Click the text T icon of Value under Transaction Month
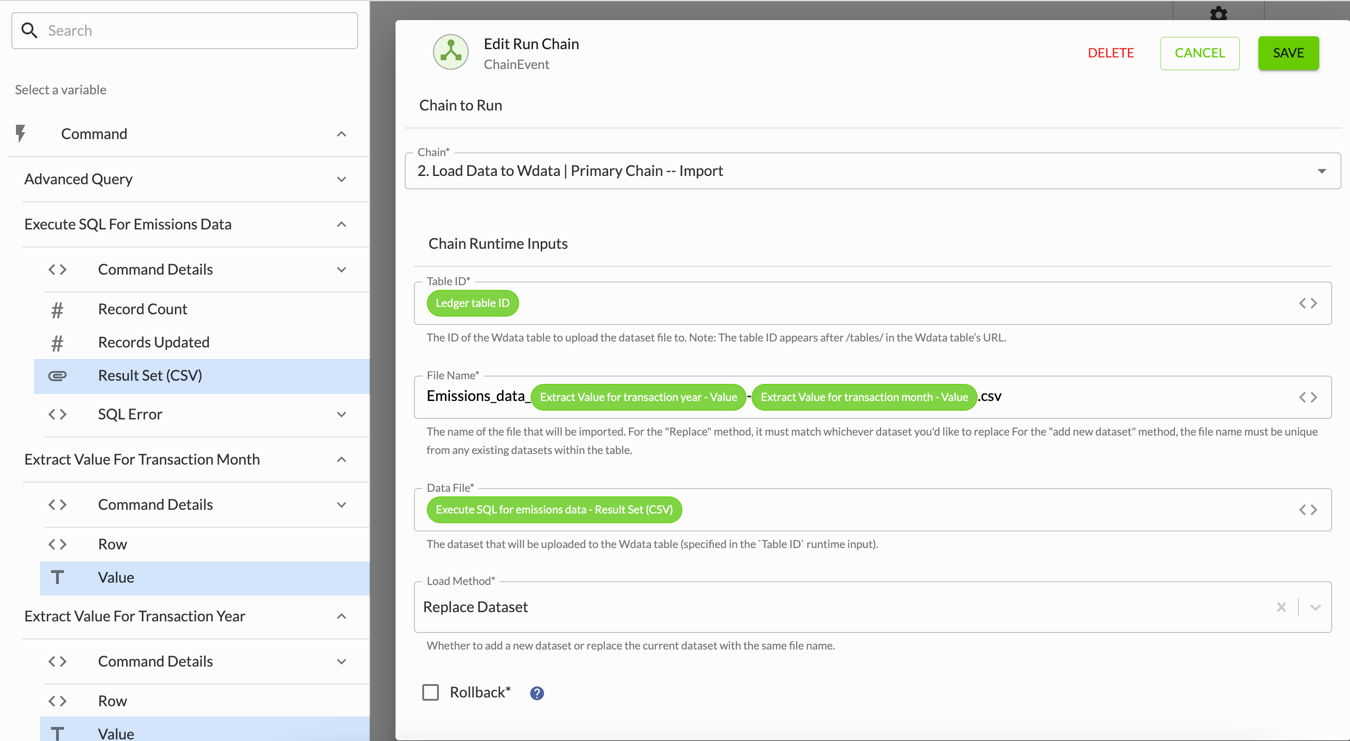 coord(57,578)
